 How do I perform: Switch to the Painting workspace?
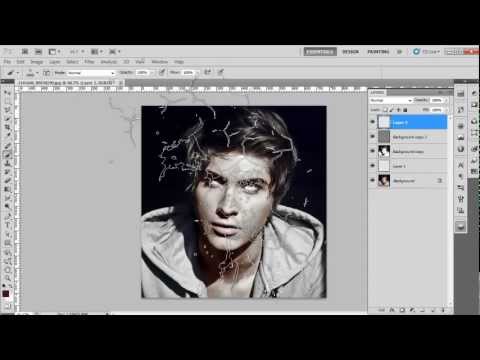click(x=378, y=52)
